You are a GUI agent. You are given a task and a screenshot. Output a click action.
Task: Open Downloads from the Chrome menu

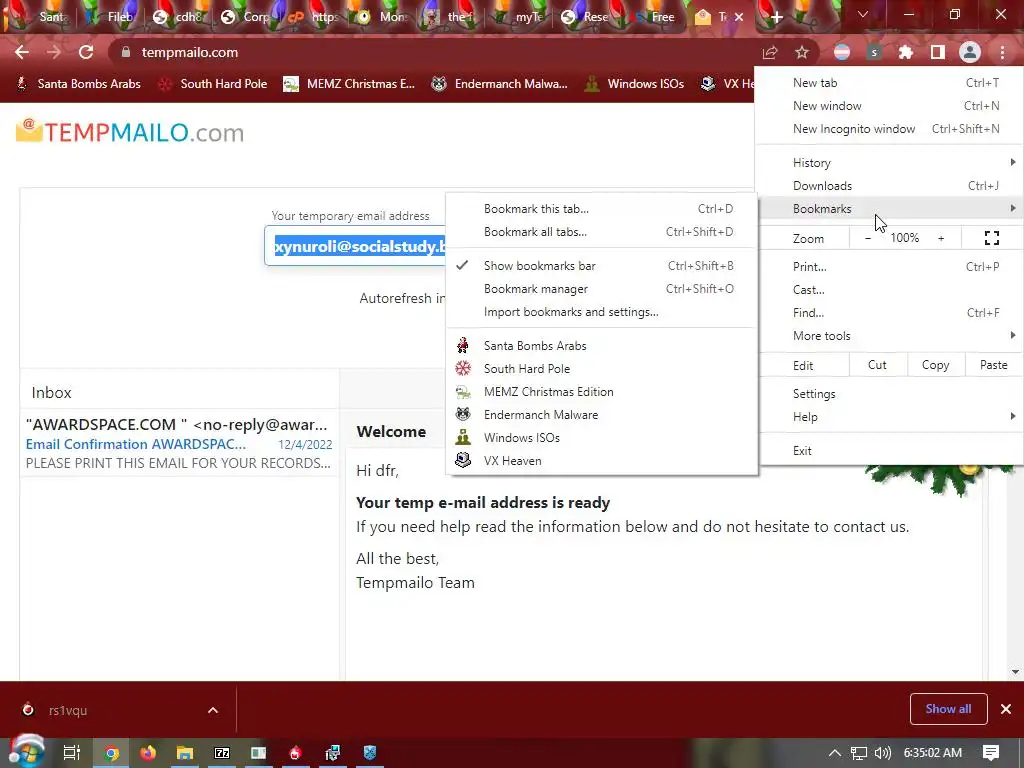889,185
